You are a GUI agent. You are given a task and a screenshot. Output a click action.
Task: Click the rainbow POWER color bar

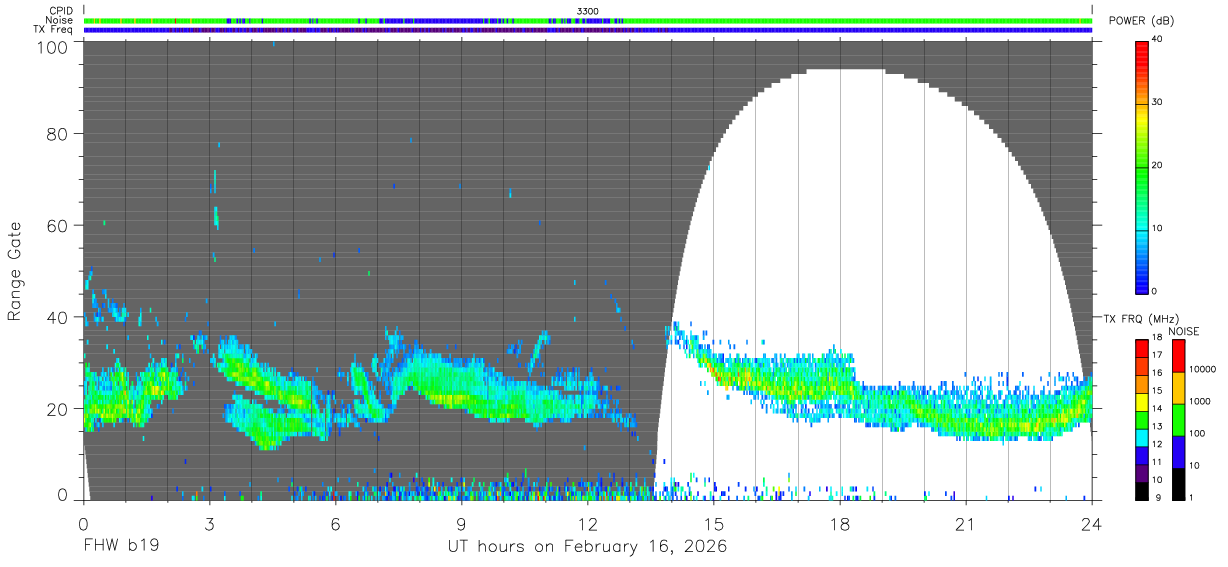1141,166
